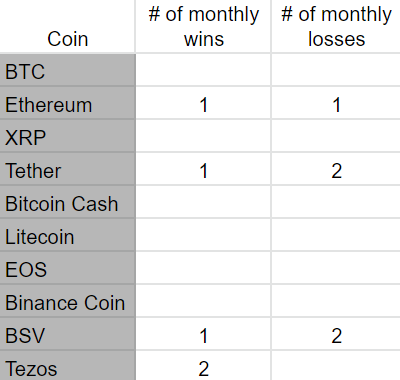Click the BTC row label
400x380 pixels.
point(67,70)
